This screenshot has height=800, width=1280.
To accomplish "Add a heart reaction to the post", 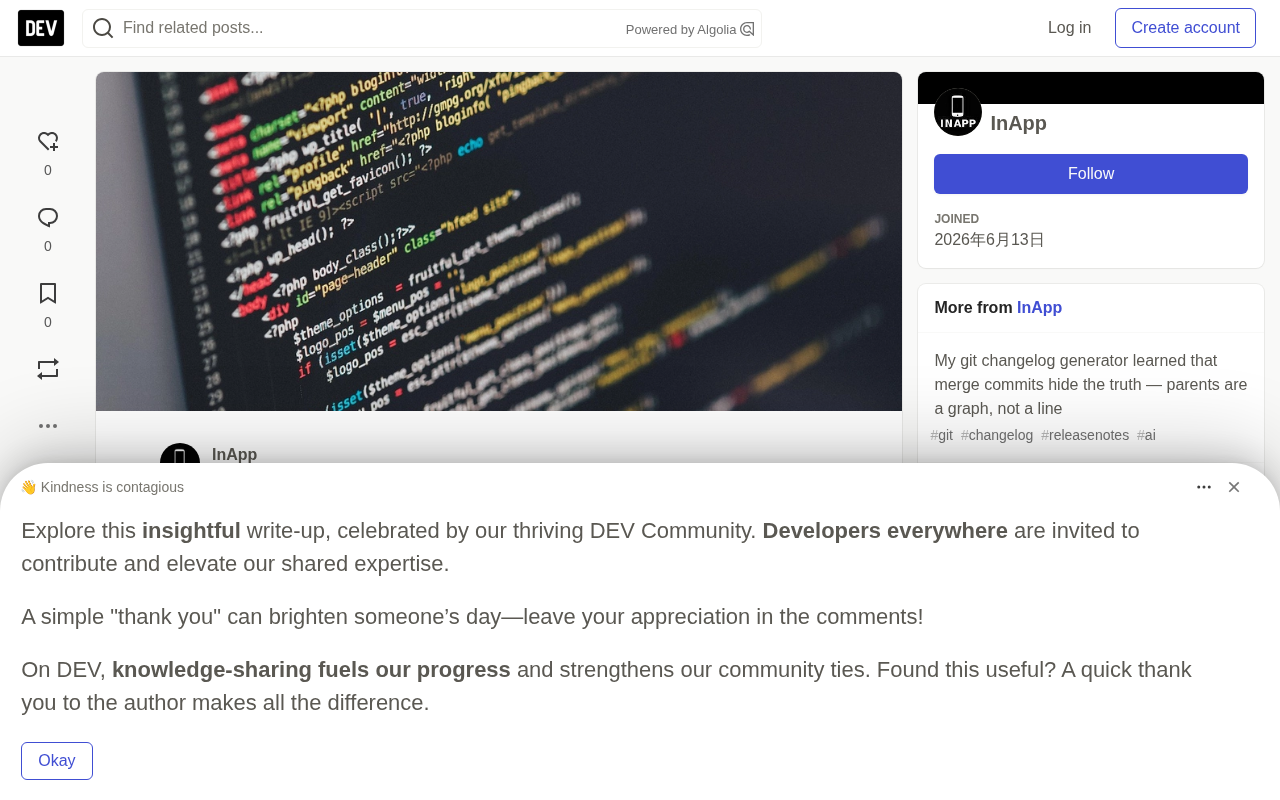I will pyautogui.click(x=48, y=142).
